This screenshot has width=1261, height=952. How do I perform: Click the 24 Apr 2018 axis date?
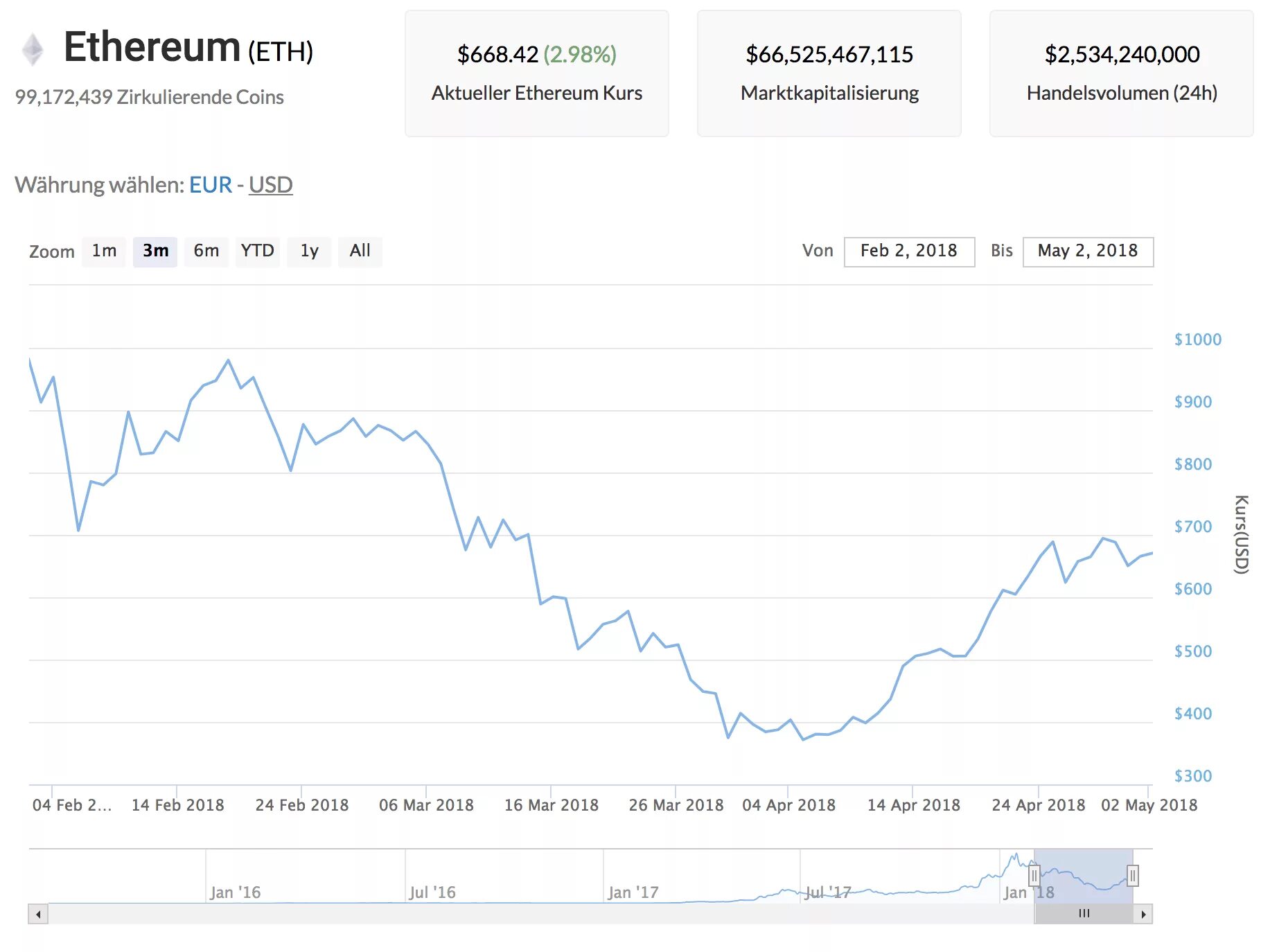click(1039, 805)
